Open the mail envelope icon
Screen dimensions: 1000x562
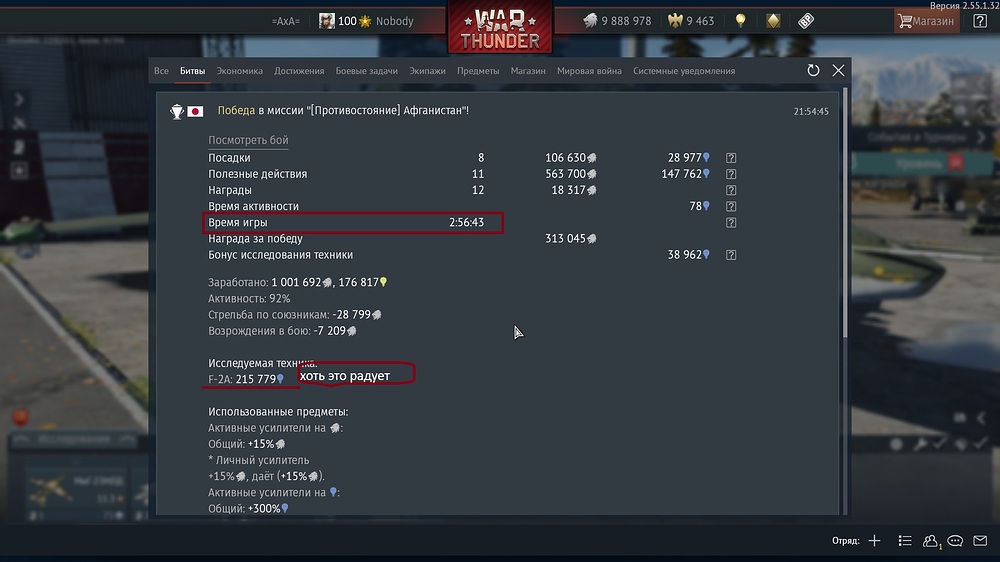980,540
